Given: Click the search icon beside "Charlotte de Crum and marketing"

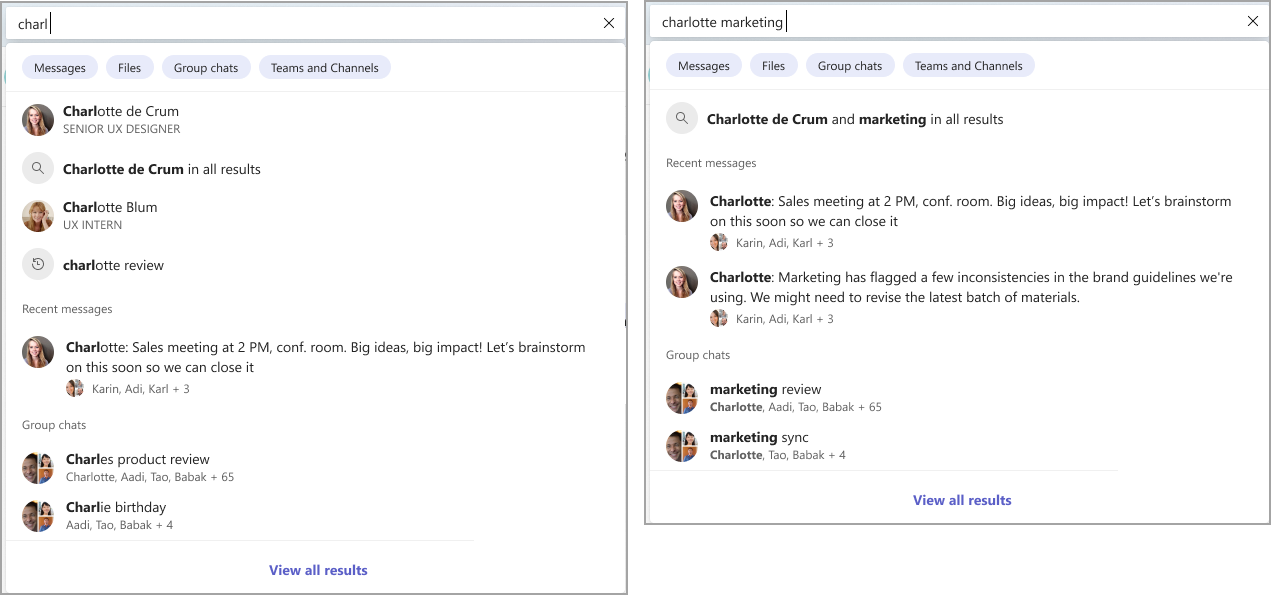Looking at the screenshot, I should pos(682,119).
